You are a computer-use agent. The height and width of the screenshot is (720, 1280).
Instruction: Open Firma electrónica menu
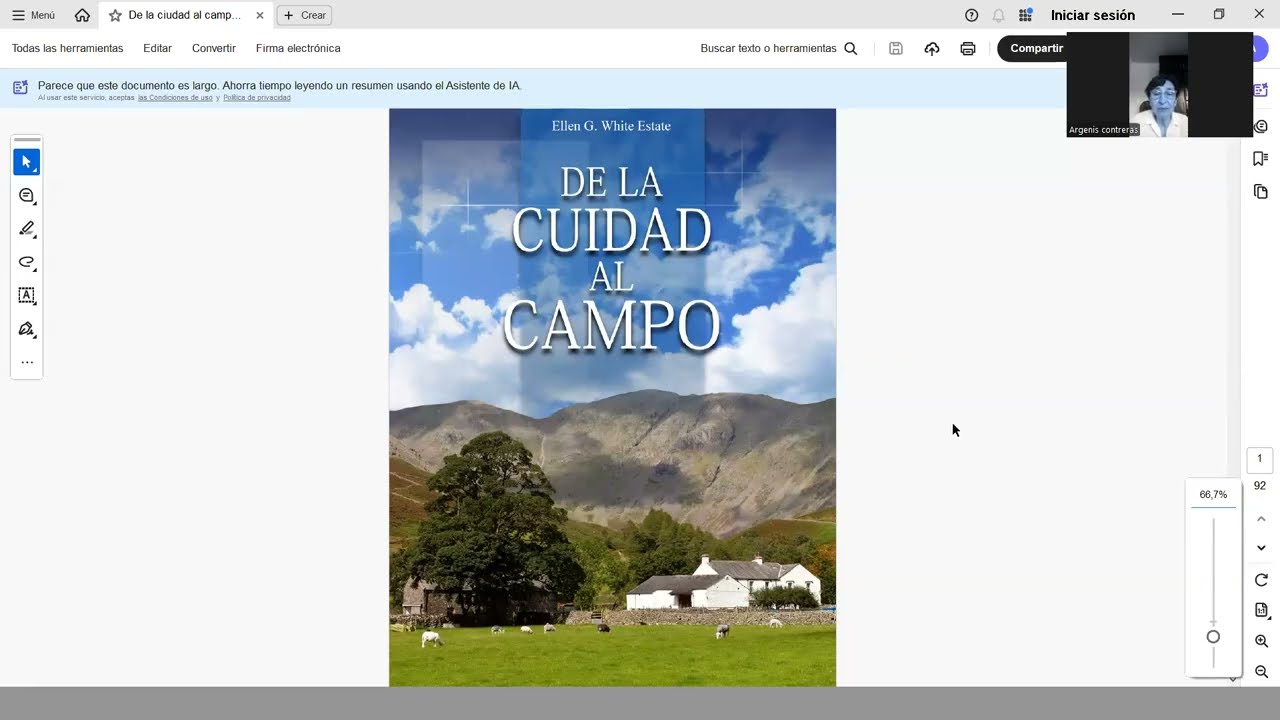(x=298, y=48)
